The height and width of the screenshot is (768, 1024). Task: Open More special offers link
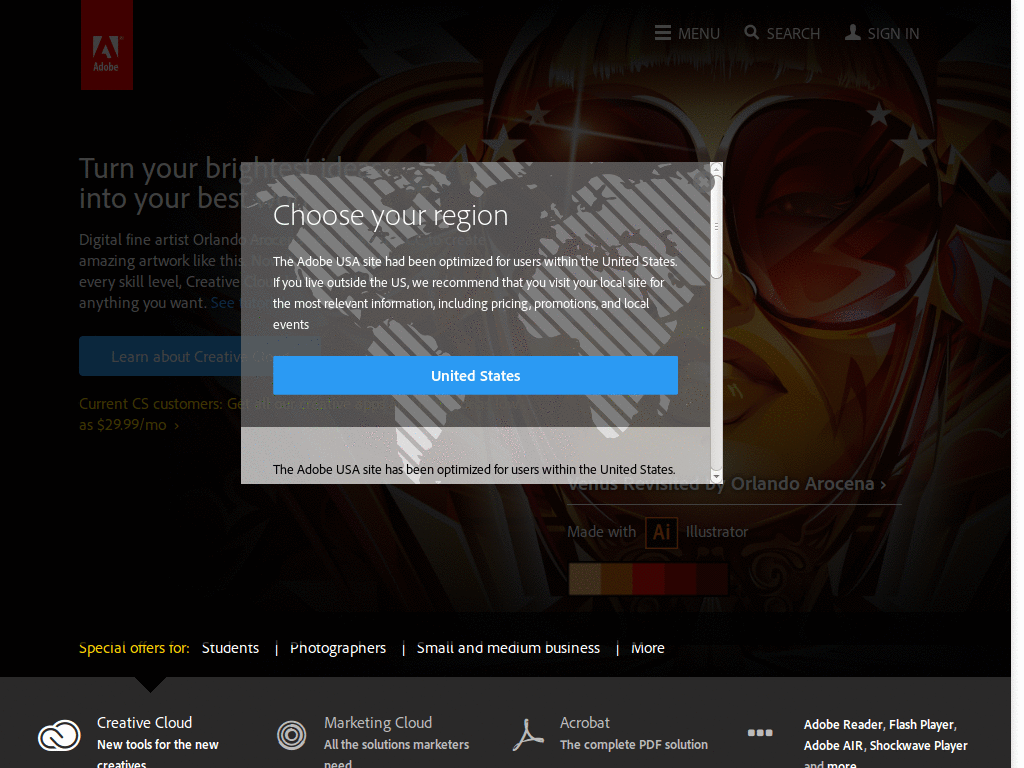click(647, 648)
